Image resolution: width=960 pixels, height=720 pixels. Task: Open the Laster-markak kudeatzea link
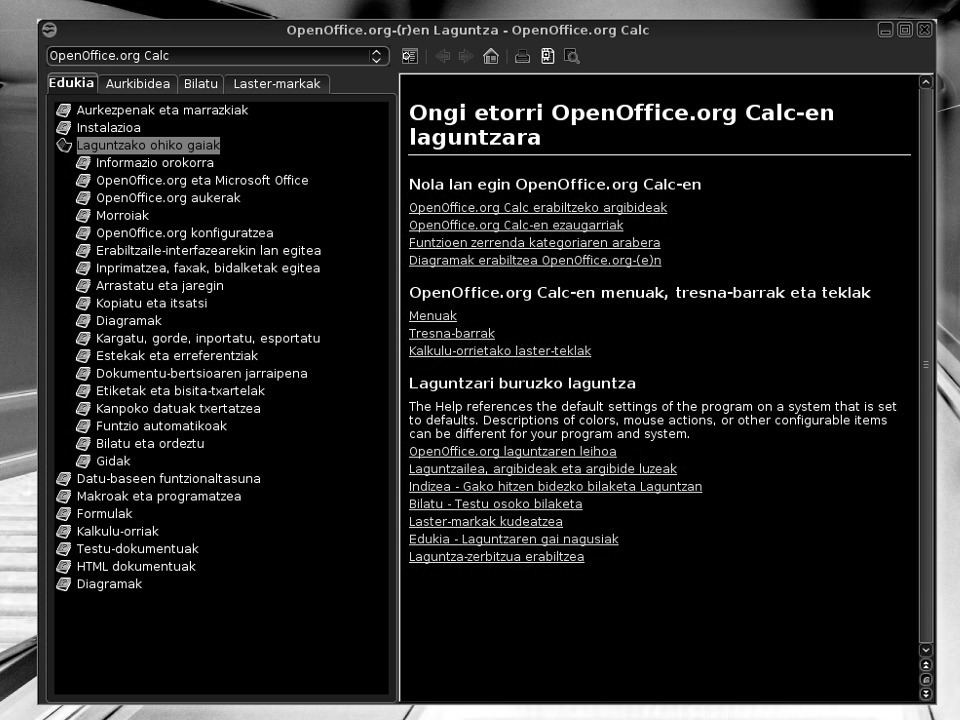486,522
